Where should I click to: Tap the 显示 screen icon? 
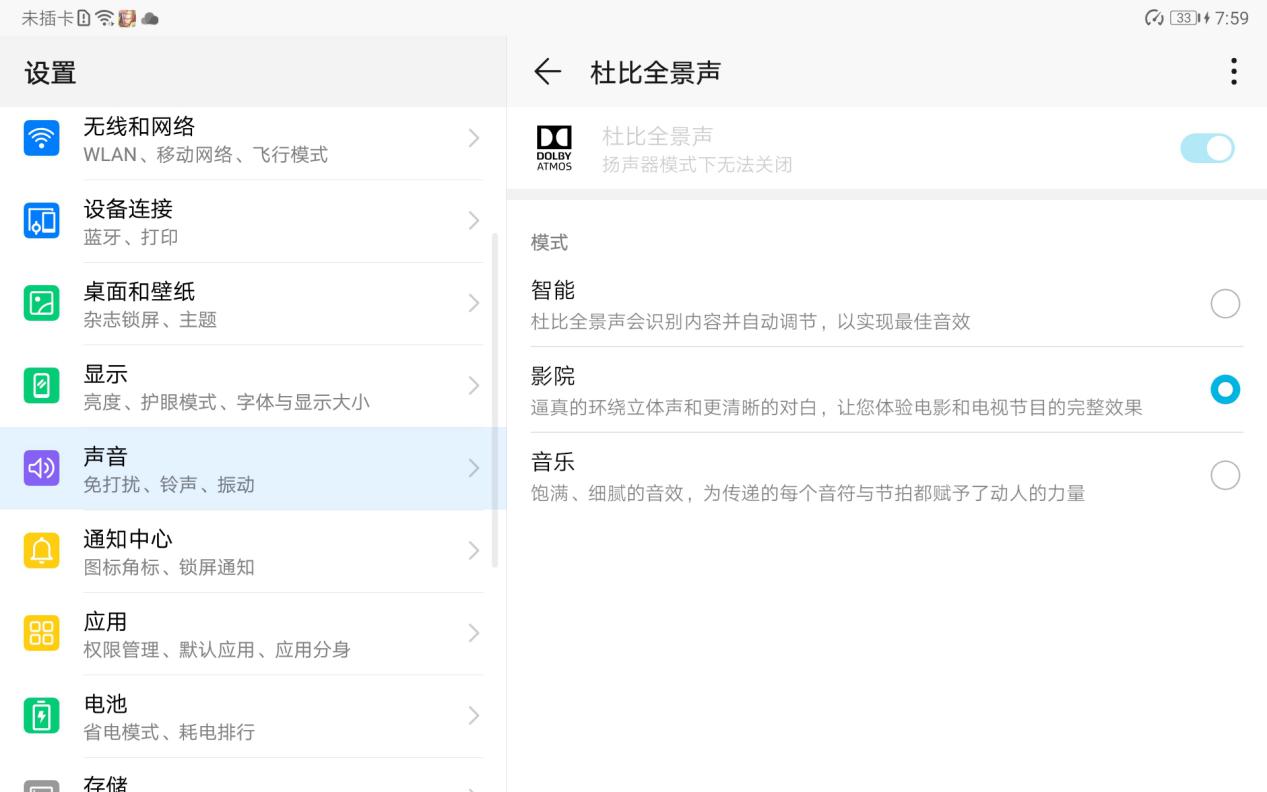click(42, 386)
